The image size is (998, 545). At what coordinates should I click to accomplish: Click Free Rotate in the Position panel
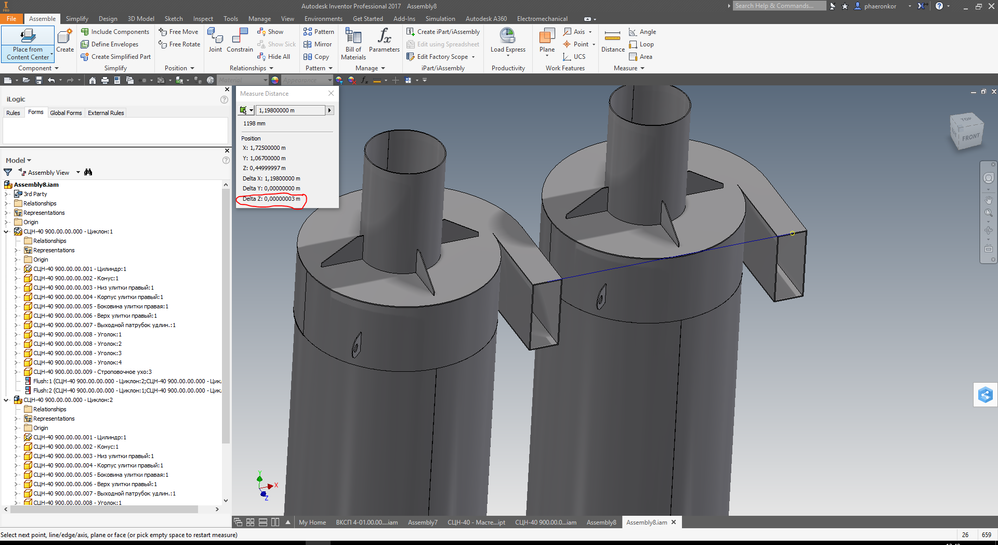pos(179,45)
